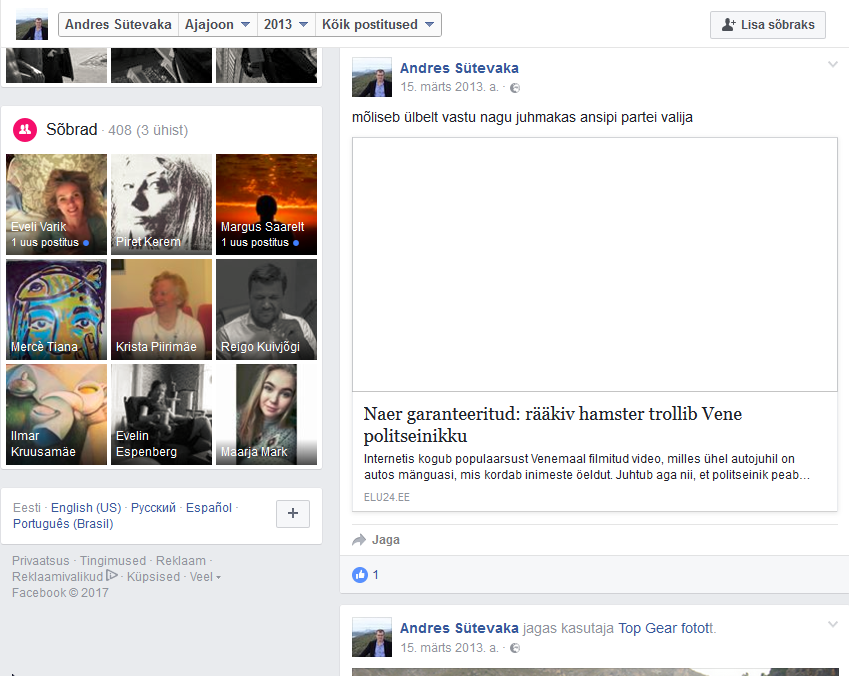The width and height of the screenshot is (849, 676).
Task: Click author avatar on Top Gear post
Action: (x=372, y=638)
